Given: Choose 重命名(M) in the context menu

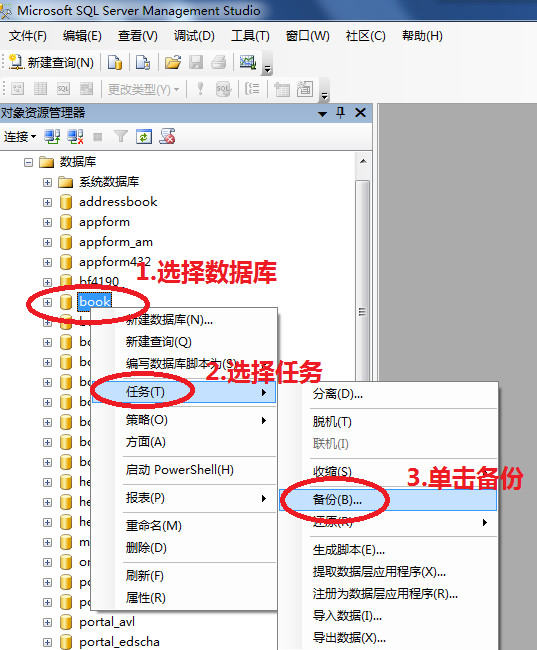Looking at the screenshot, I should tap(184, 526).
